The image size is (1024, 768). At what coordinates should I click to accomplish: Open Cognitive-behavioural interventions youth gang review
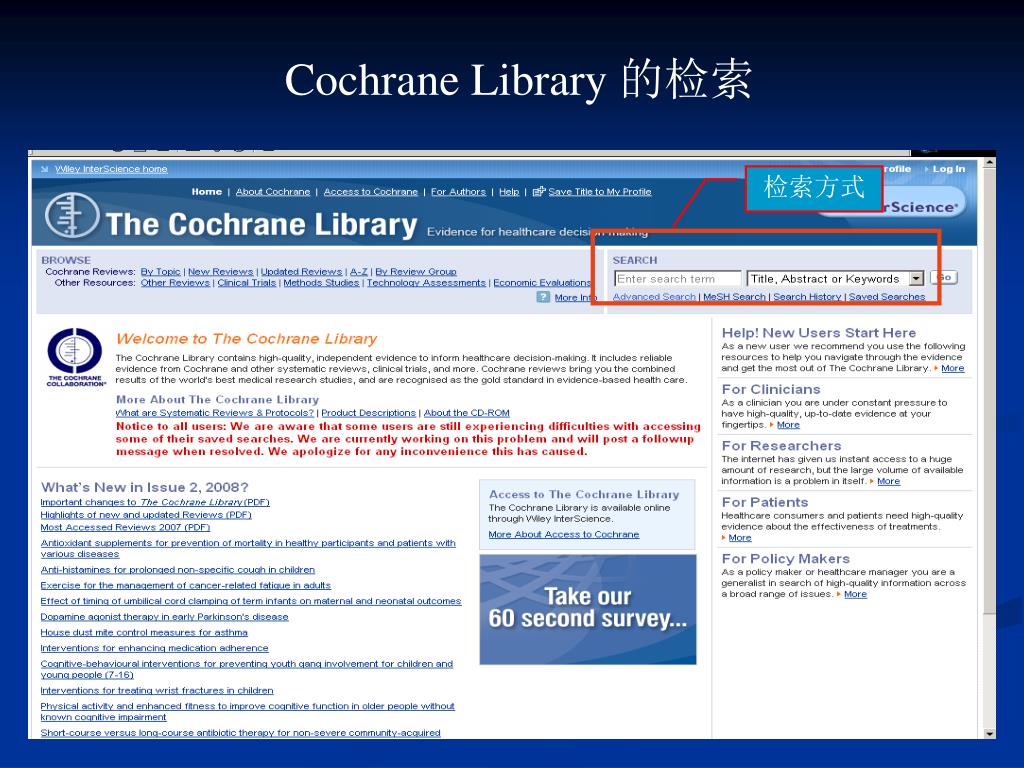[247, 669]
